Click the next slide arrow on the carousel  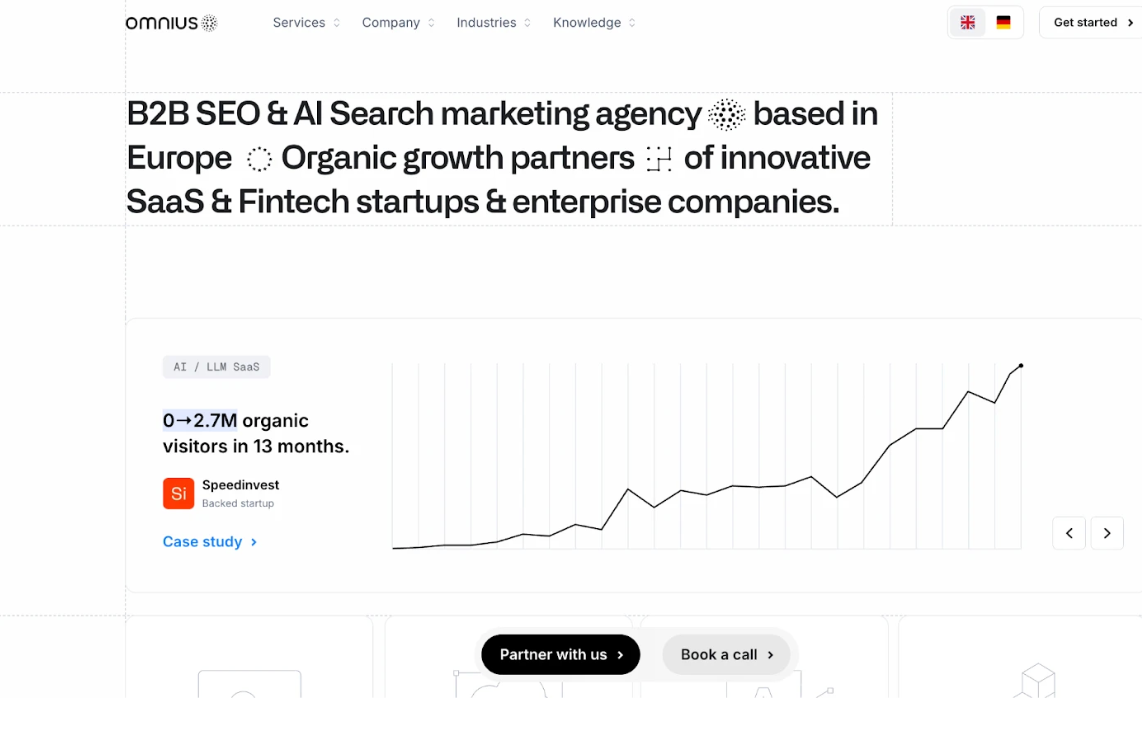pos(1107,533)
